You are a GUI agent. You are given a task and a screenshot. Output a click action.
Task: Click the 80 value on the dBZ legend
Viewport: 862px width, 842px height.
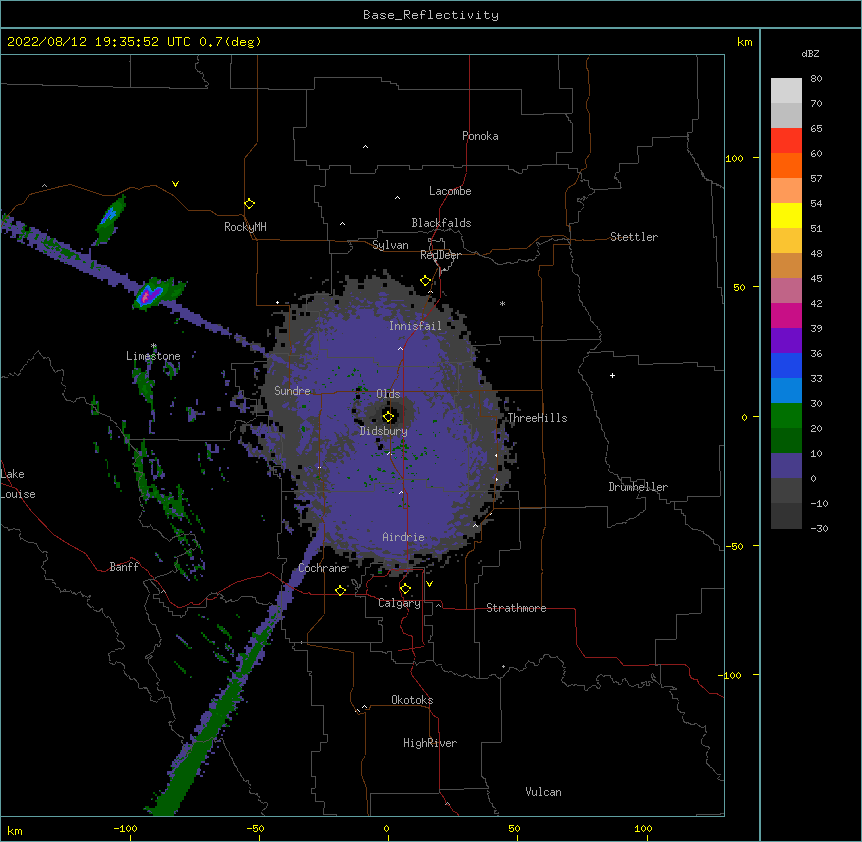tap(816, 79)
